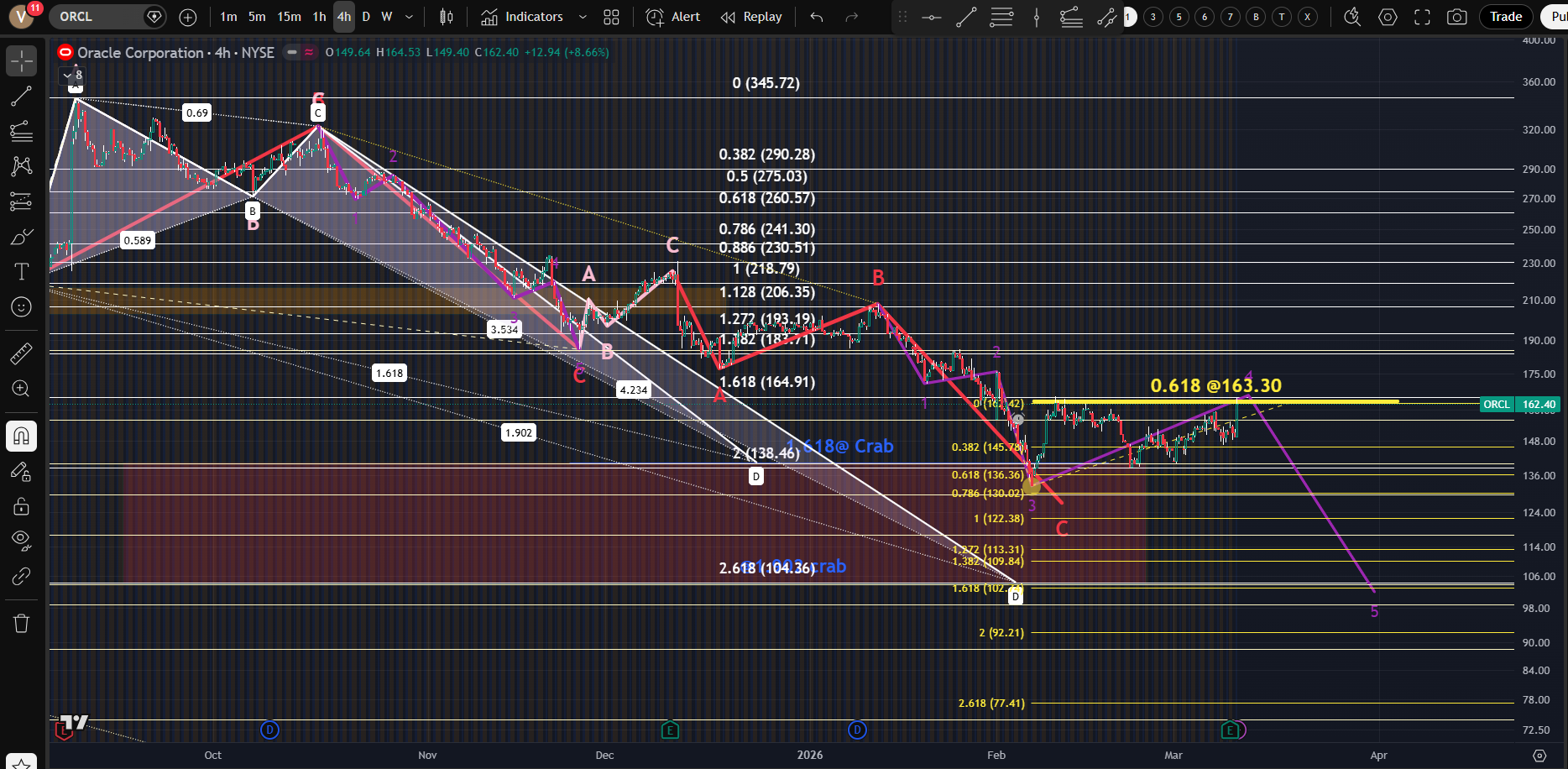Screen dimensions: 1568x769
Task: Open the Fibonacci retracement tools
Action: 21,131
